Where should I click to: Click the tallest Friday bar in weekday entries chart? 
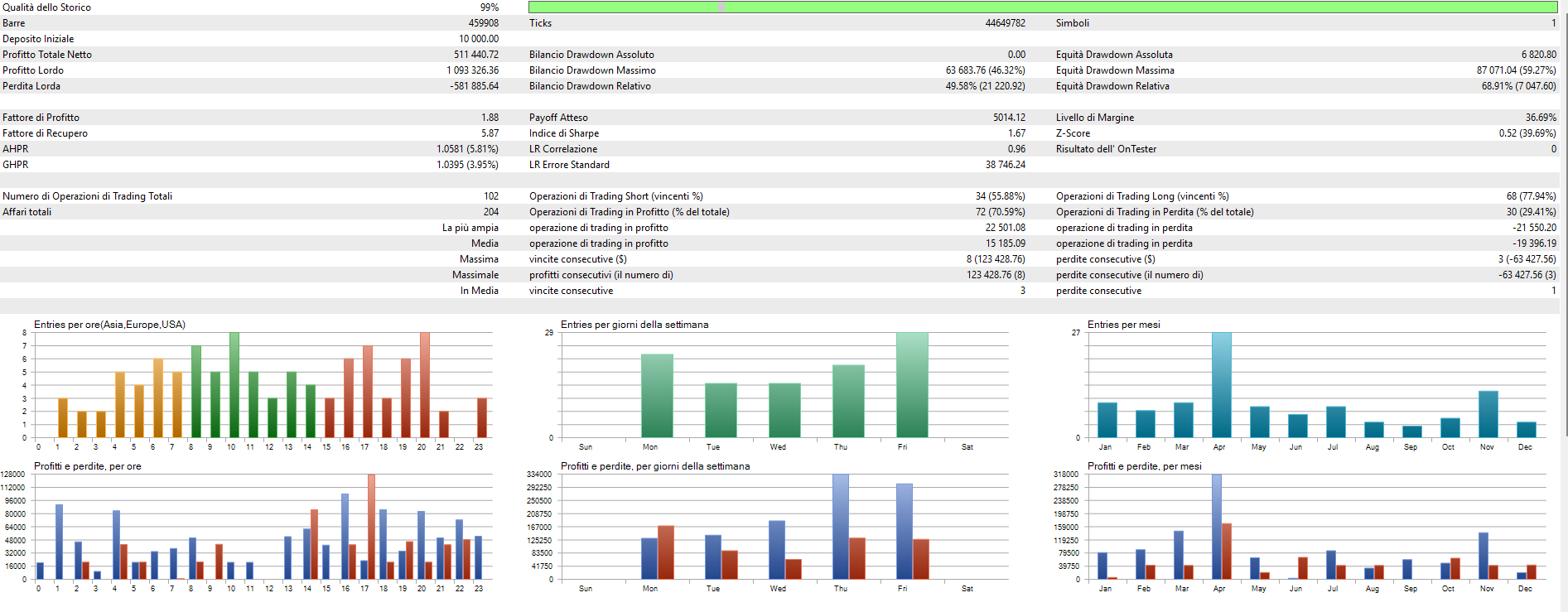pyautogui.click(x=912, y=385)
